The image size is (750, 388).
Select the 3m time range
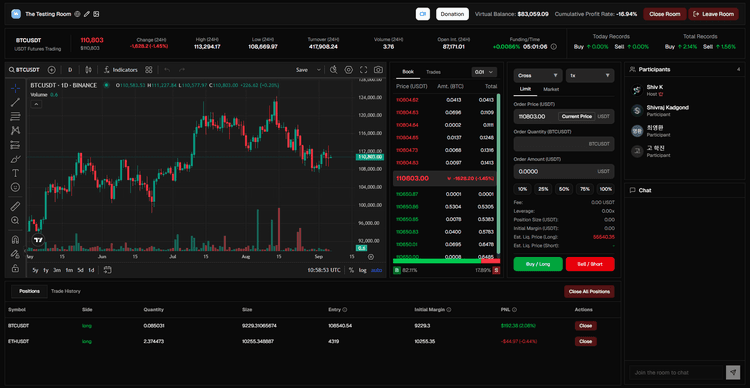coord(57,270)
